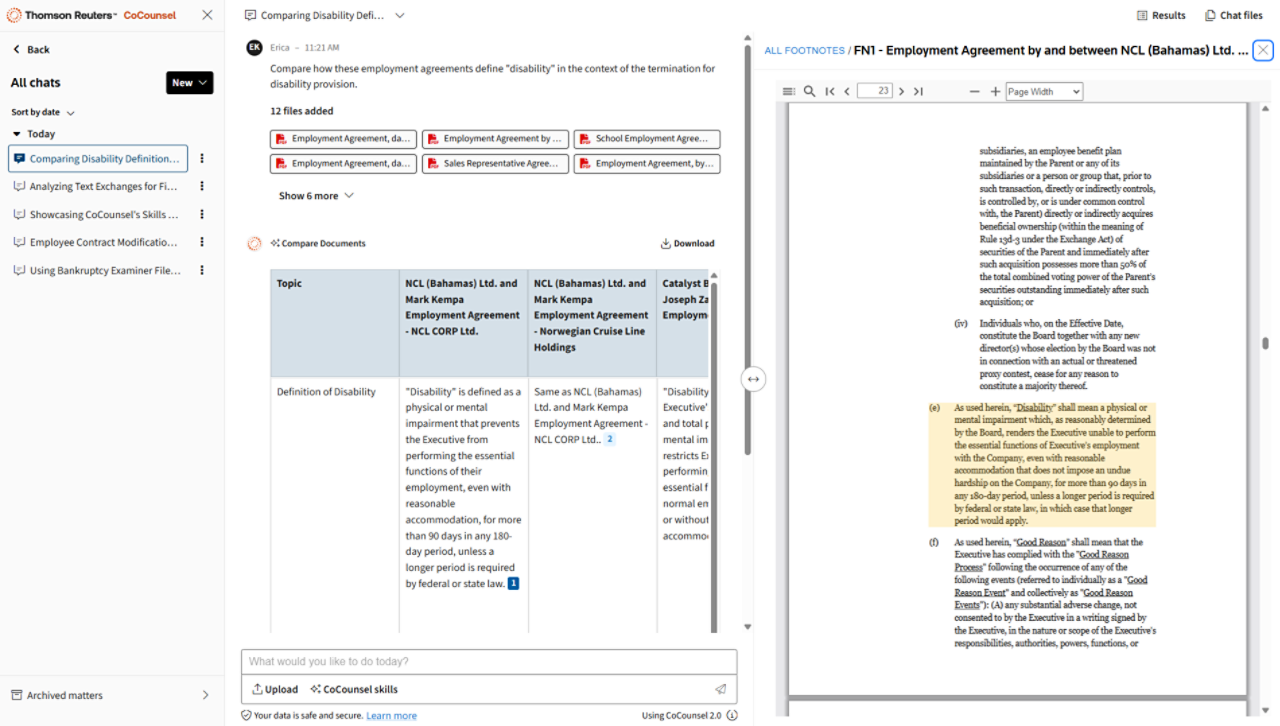Open the Results tab
Image resolution: width=1280 pixels, height=726 pixels.
pos(1161,15)
